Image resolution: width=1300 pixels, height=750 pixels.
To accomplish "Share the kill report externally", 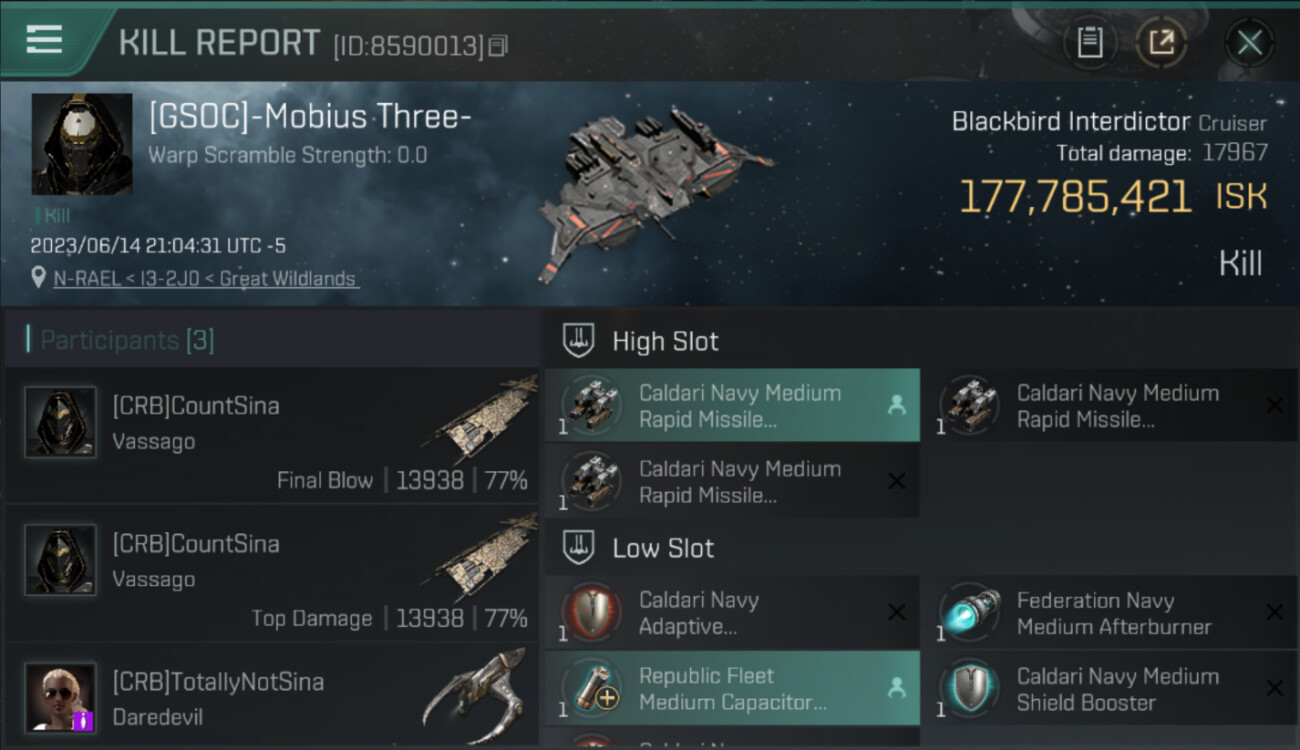I will [x=1161, y=42].
